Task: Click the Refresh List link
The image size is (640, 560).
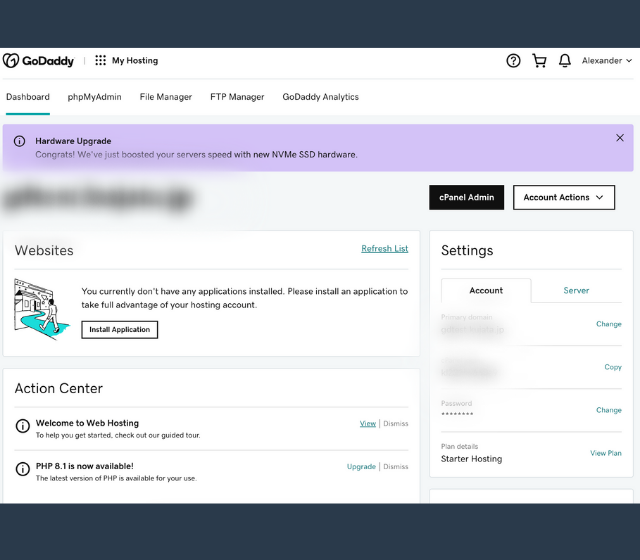Action: (x=384, y=249)
